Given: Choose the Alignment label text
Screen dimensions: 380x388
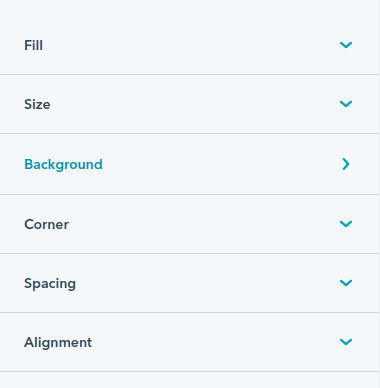Looking at the screenshot, I should pos(58,342).
